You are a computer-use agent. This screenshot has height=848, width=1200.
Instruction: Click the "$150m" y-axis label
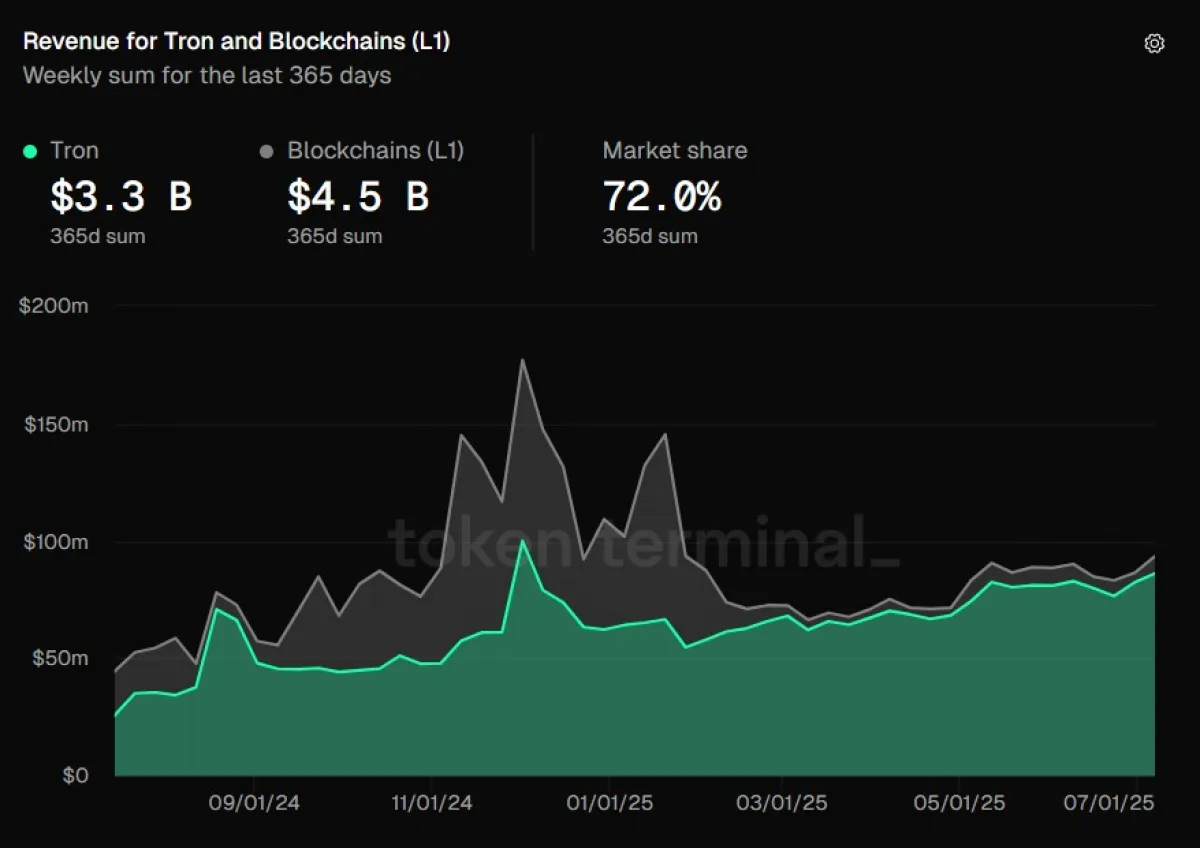pyautogui.click(x=56, y=425)
